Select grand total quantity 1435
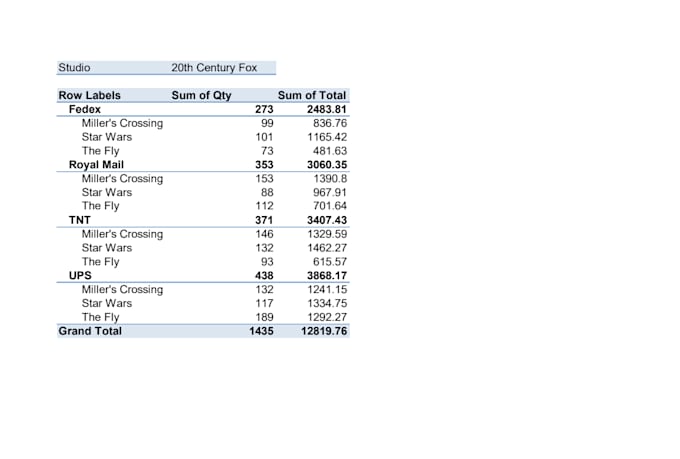Image resolution: width=680 pixels, height=459 pixels. 261,331
